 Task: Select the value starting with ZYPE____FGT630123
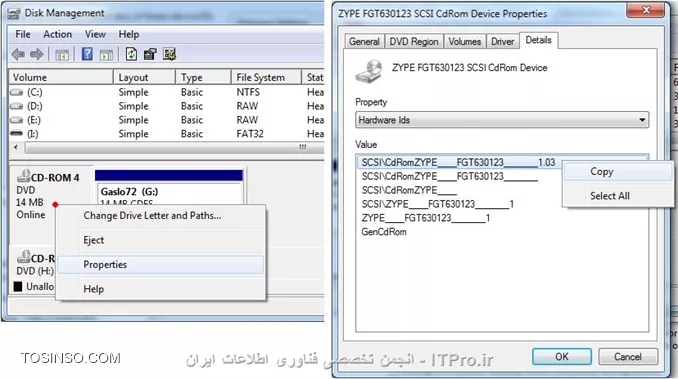(426, 218)
